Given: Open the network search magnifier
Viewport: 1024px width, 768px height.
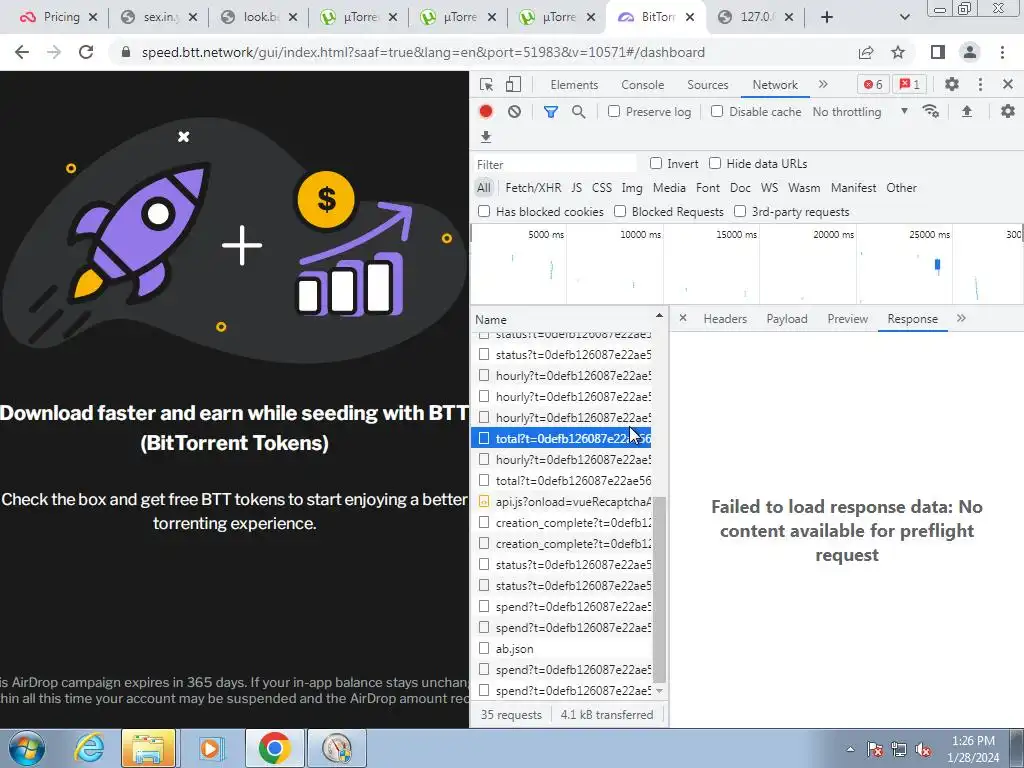Looking at the screenshot, I should click(x=579, y=112).
